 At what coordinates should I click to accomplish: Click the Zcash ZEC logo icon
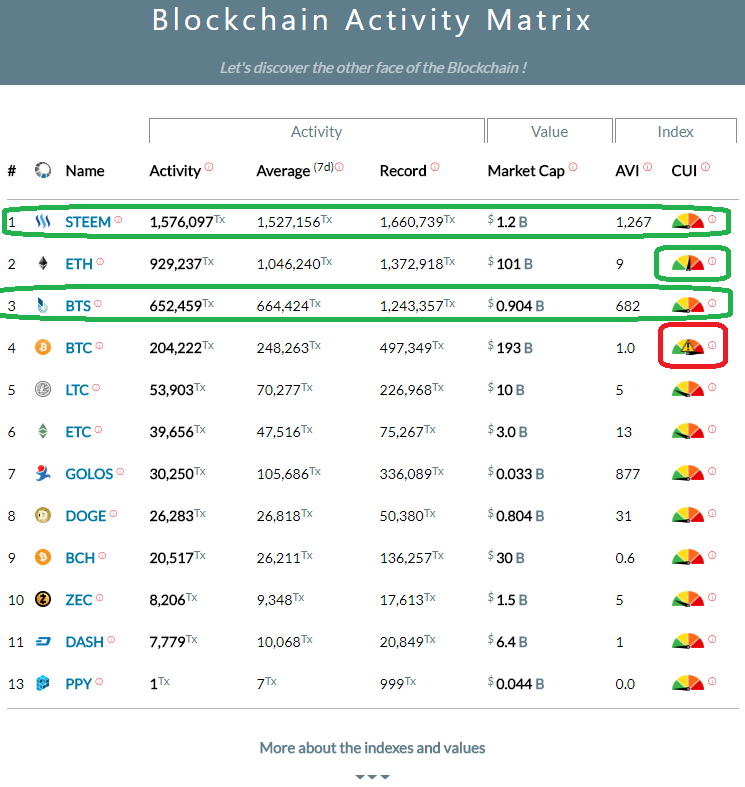click(x=43, y=599)
